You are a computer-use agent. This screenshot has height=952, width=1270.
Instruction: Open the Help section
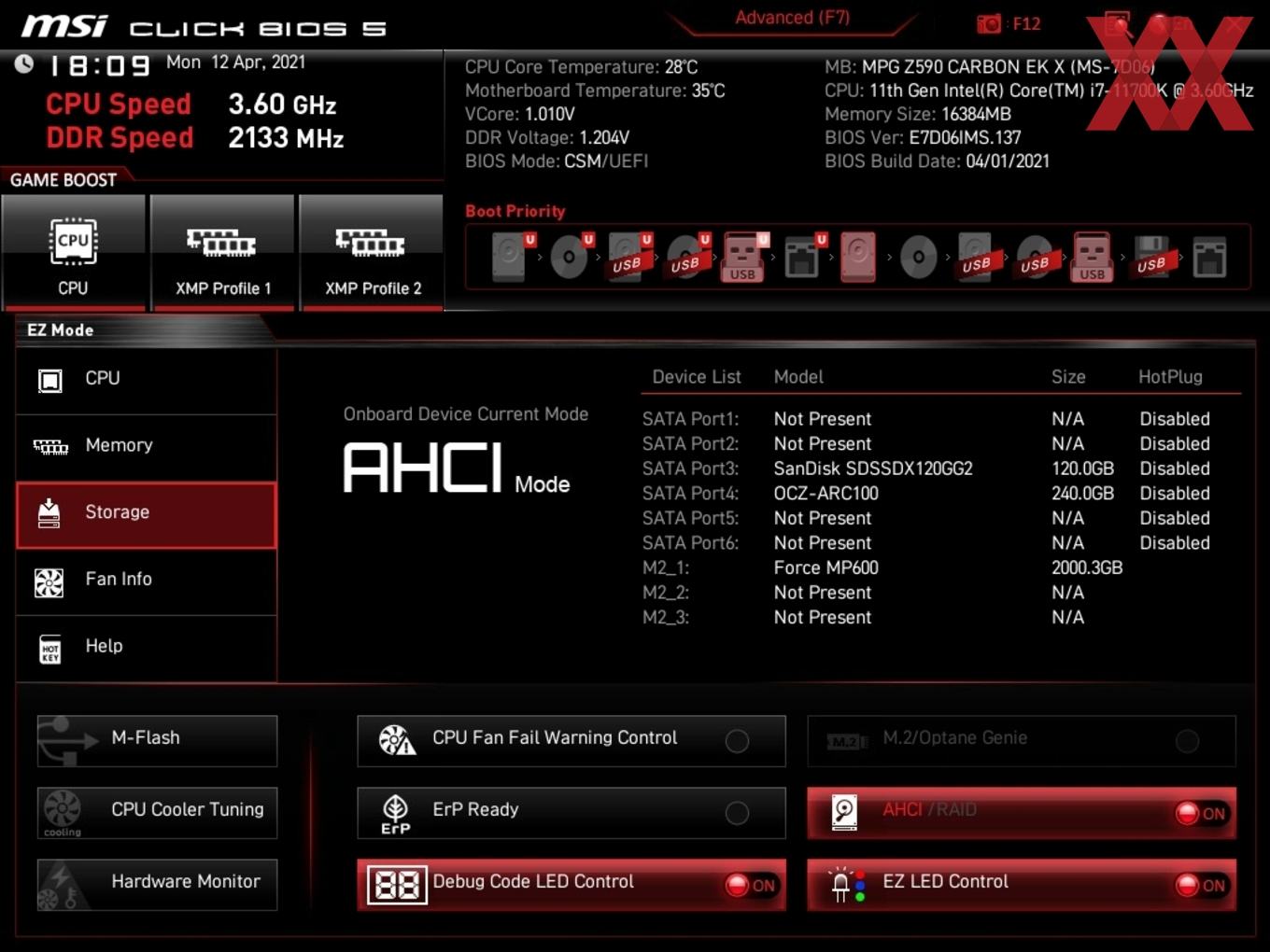pos(147,648)
